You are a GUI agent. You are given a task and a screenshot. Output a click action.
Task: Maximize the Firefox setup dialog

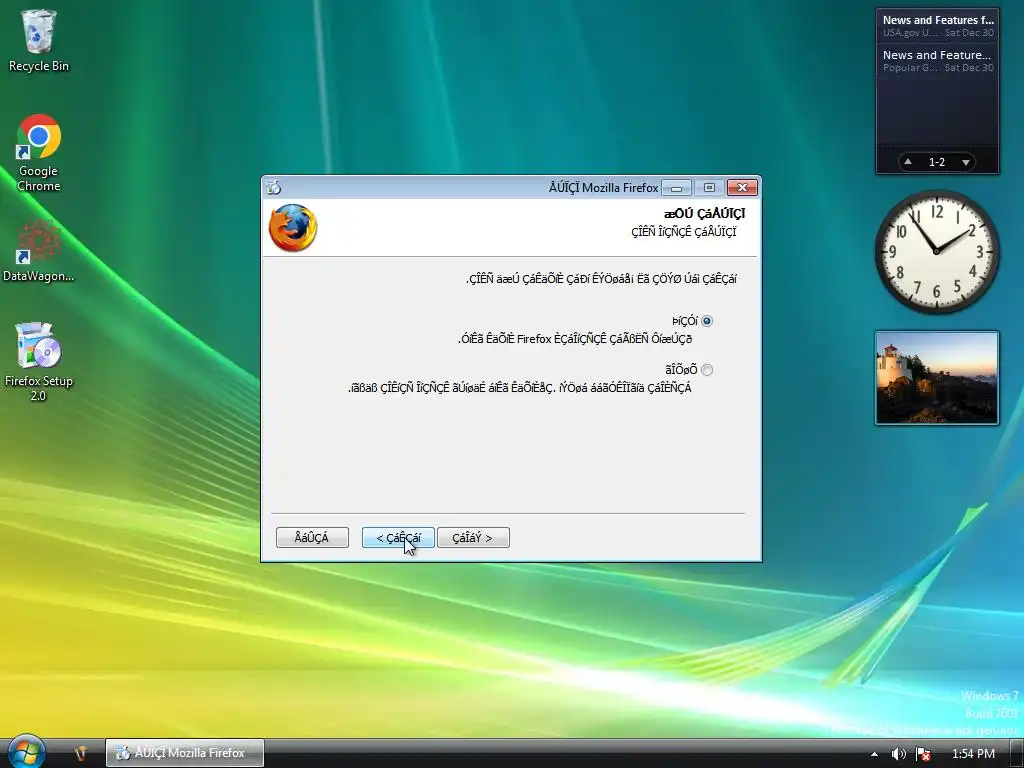709,188
